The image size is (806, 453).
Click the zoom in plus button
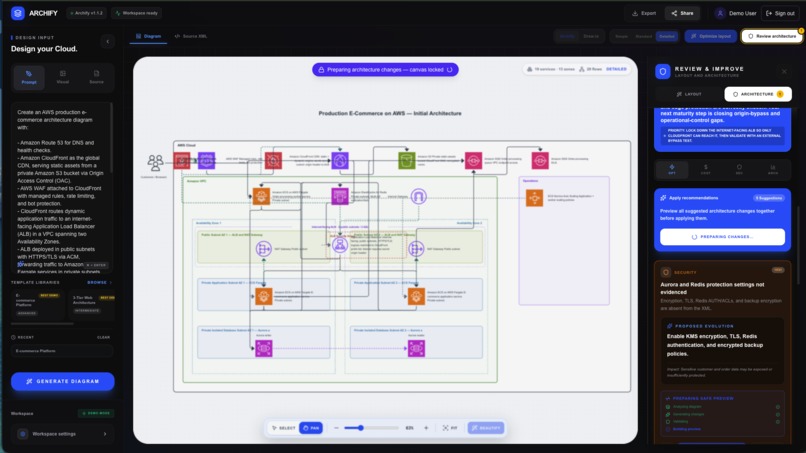(426, 428)
